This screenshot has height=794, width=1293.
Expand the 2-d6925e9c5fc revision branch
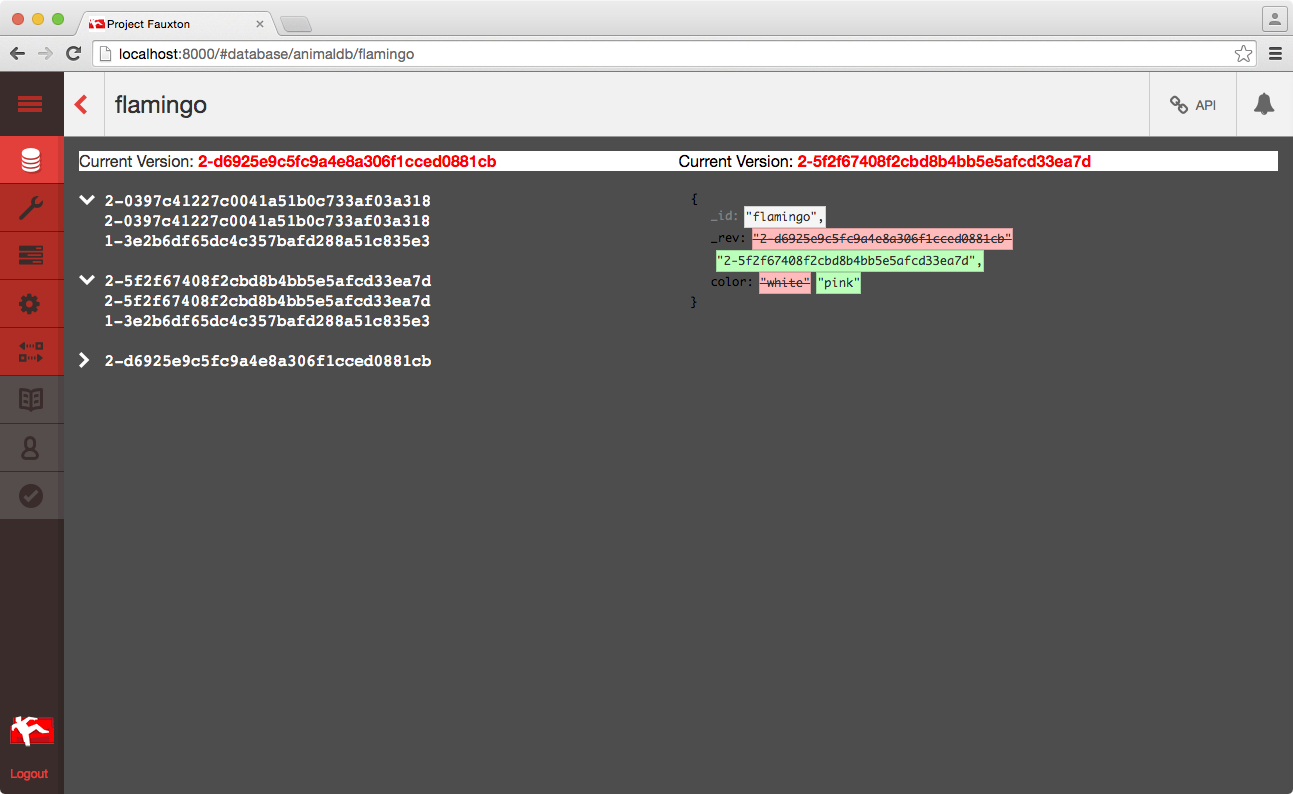(85, 361)
